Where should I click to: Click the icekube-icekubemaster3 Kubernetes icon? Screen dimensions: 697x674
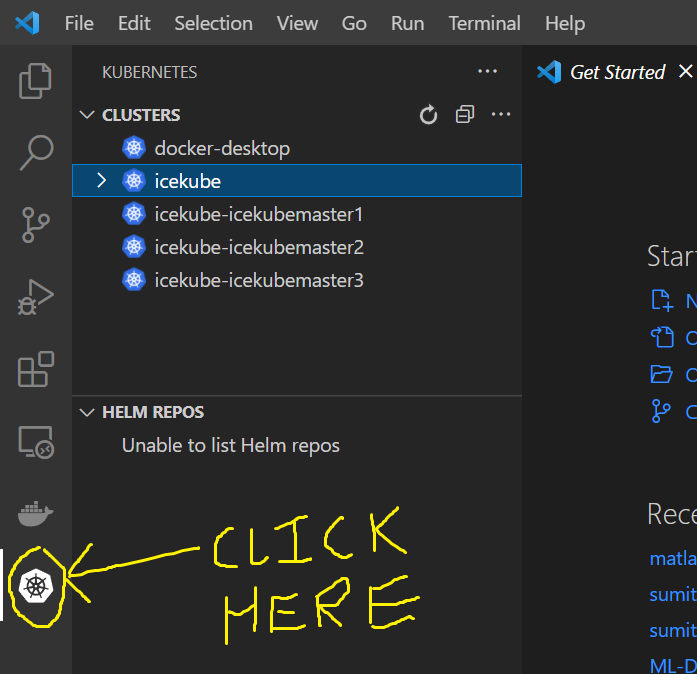(x=134, y=280)
